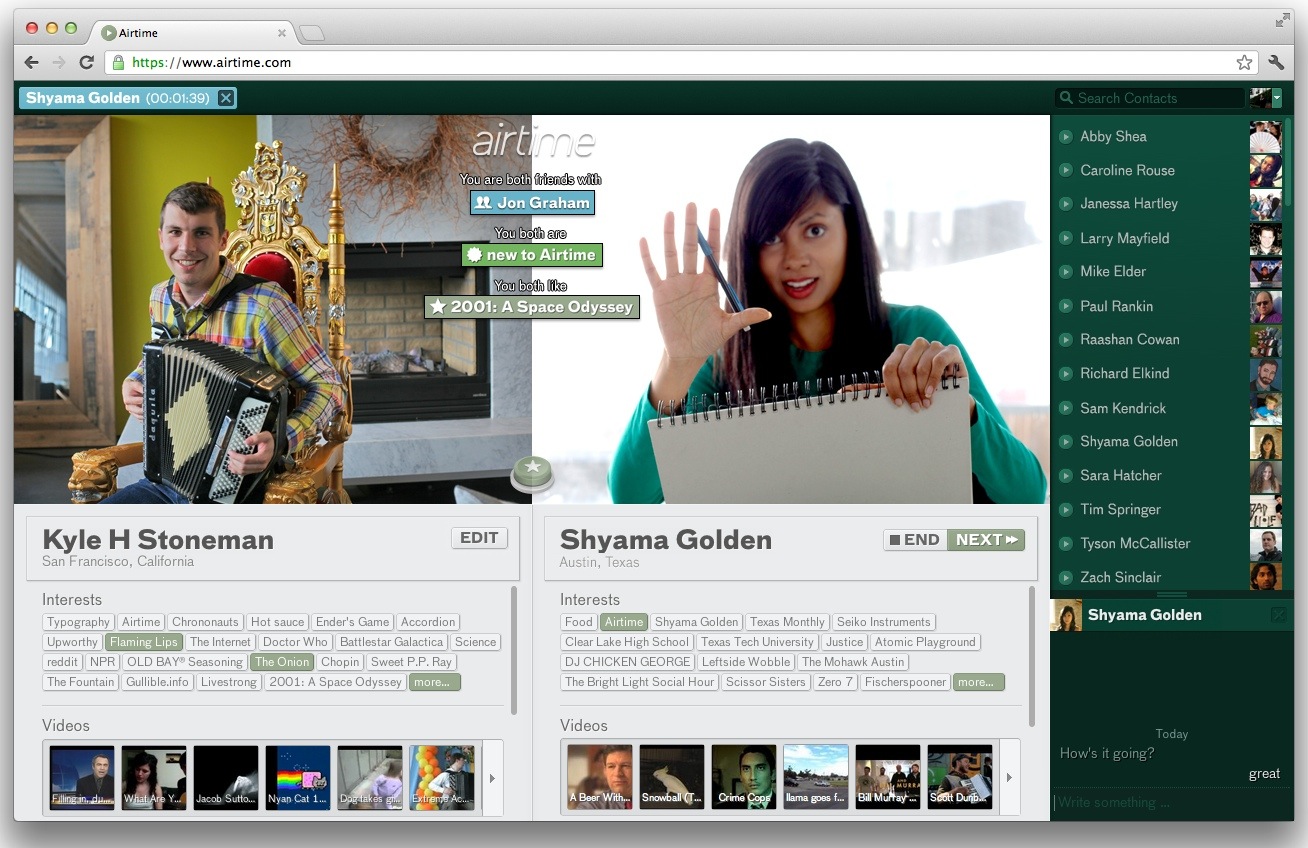Click the browser forward arrow
Image resolution: width=1308 pixels, height=848 pixels.
click(58, 62)
